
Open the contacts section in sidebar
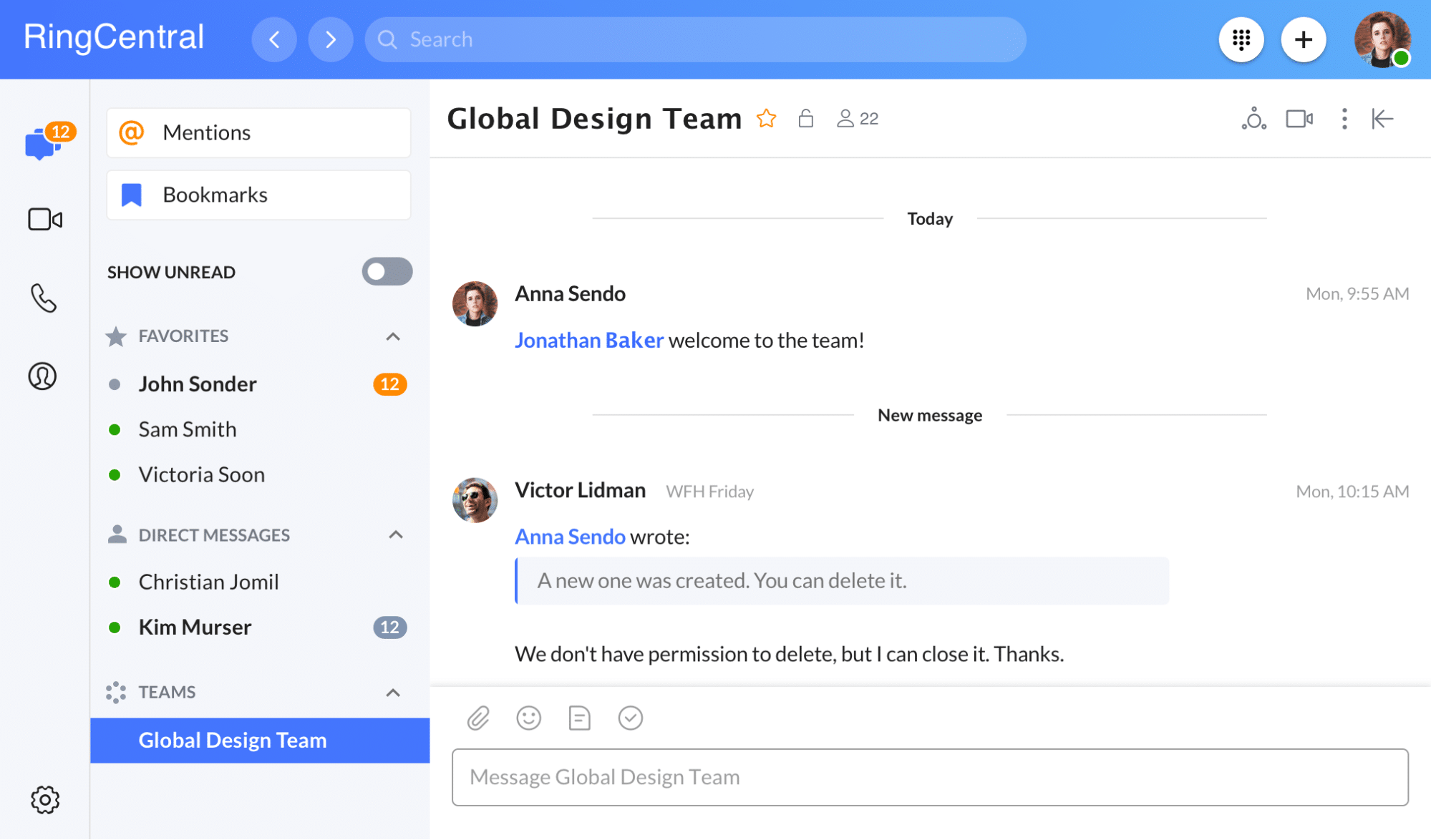pyautogui.click(x=43, y=376)
